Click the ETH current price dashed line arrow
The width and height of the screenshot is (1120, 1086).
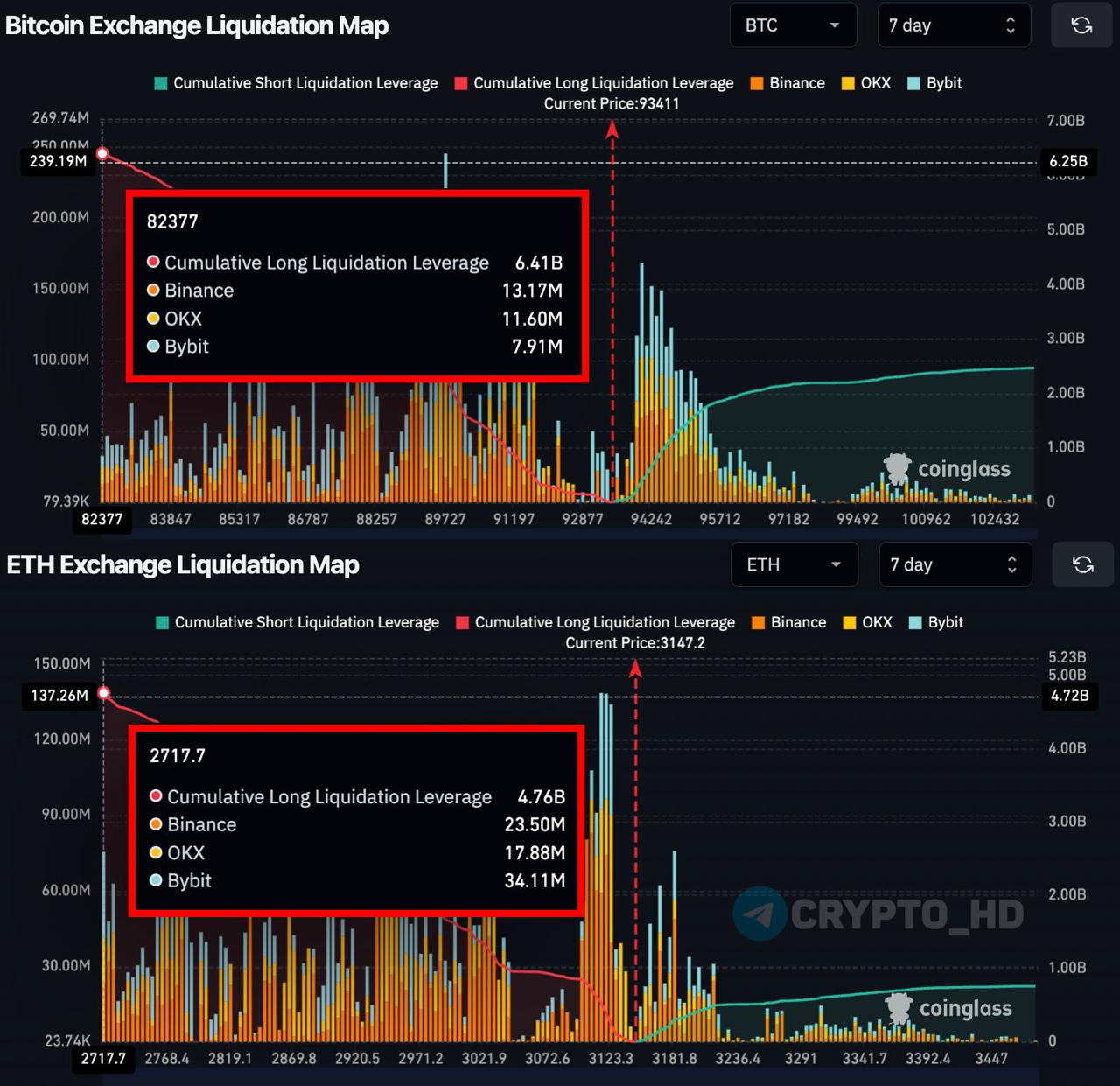coord(636,669)
